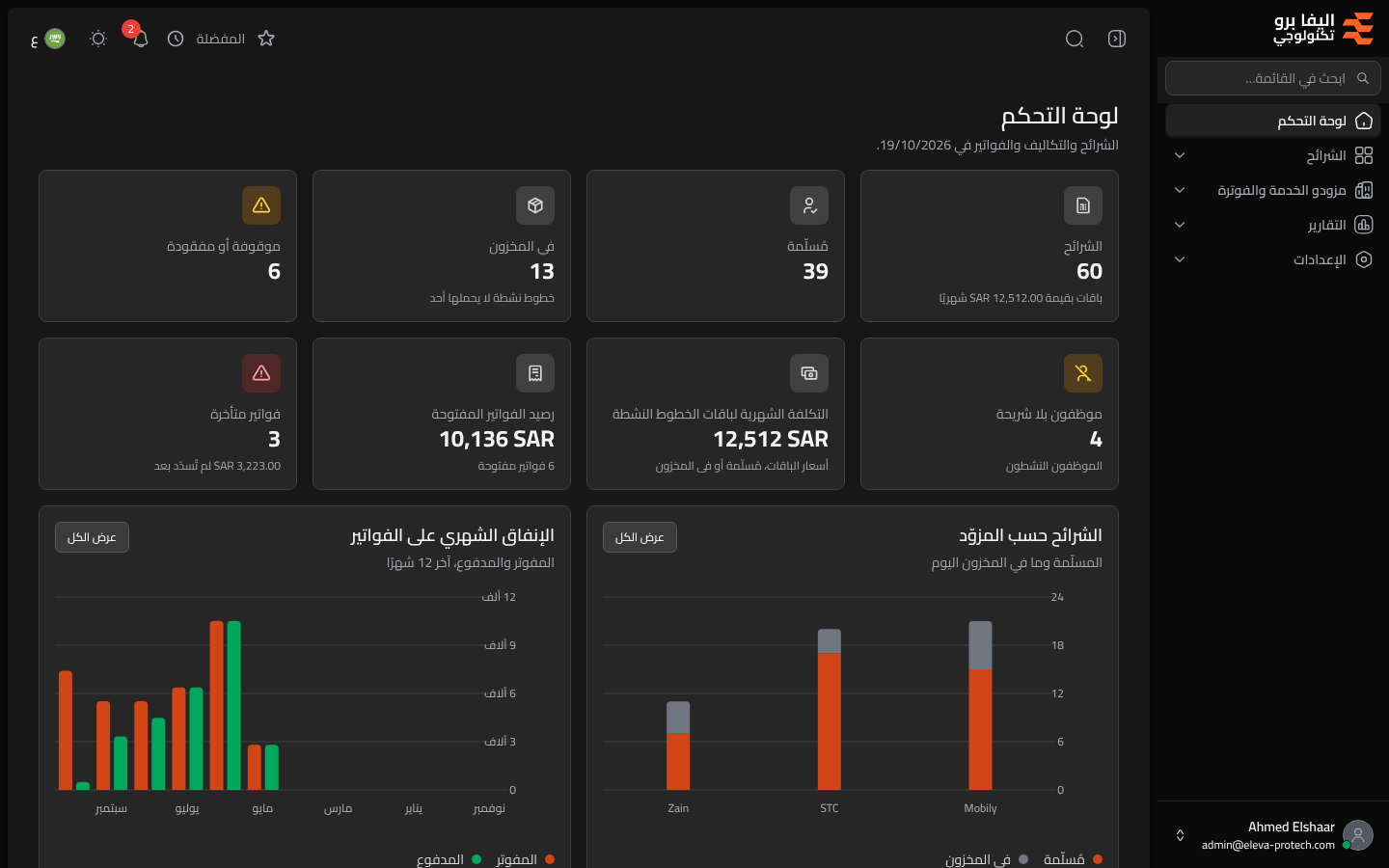Open notifications bell with 2 badge
This screenshot has height=868, width=1389.
[140, 39]
